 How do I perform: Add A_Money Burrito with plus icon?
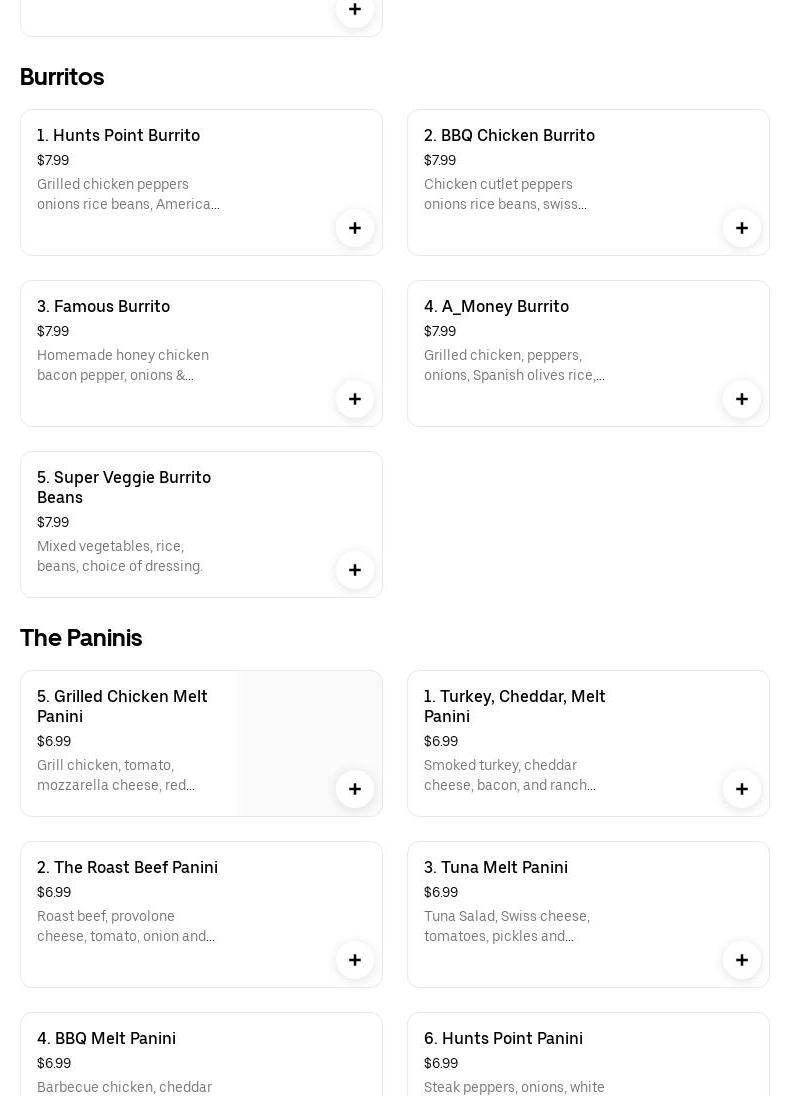(742, 399)
